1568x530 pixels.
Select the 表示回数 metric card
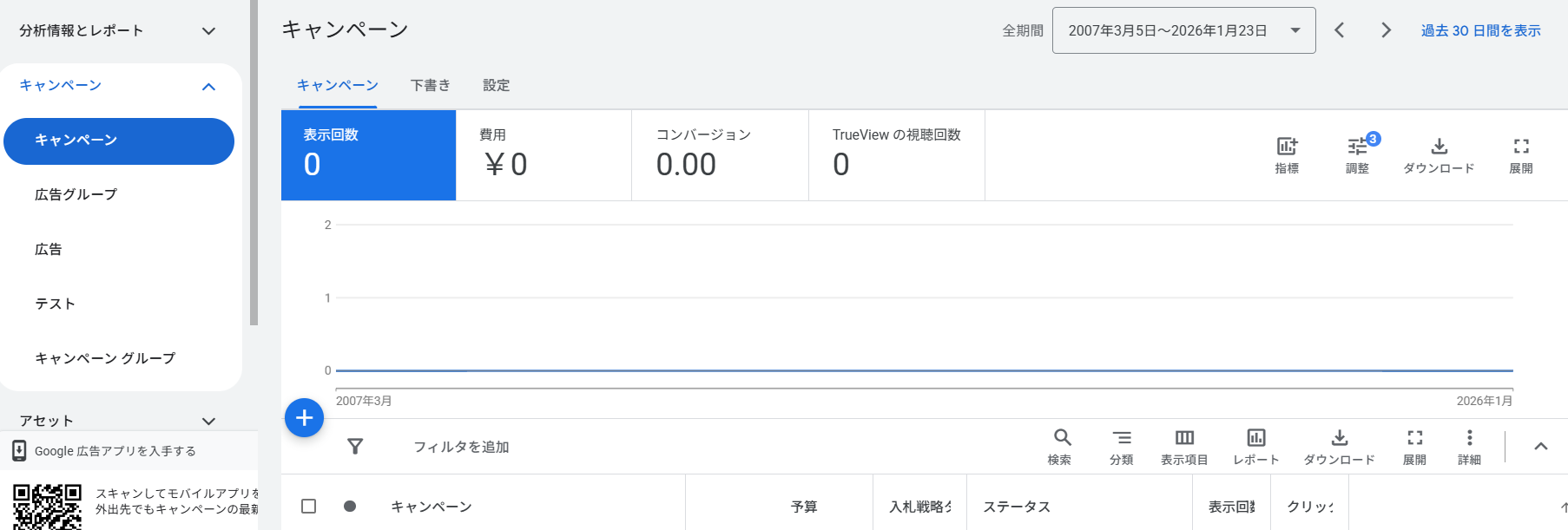[x=368, y=155]
